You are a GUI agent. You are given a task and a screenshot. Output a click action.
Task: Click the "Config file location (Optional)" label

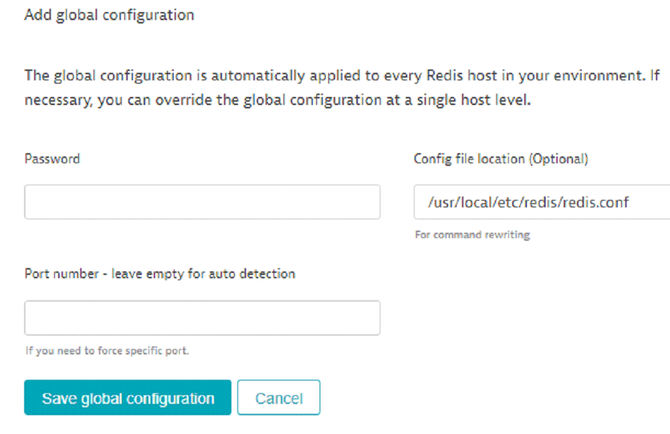click(501, 159)
